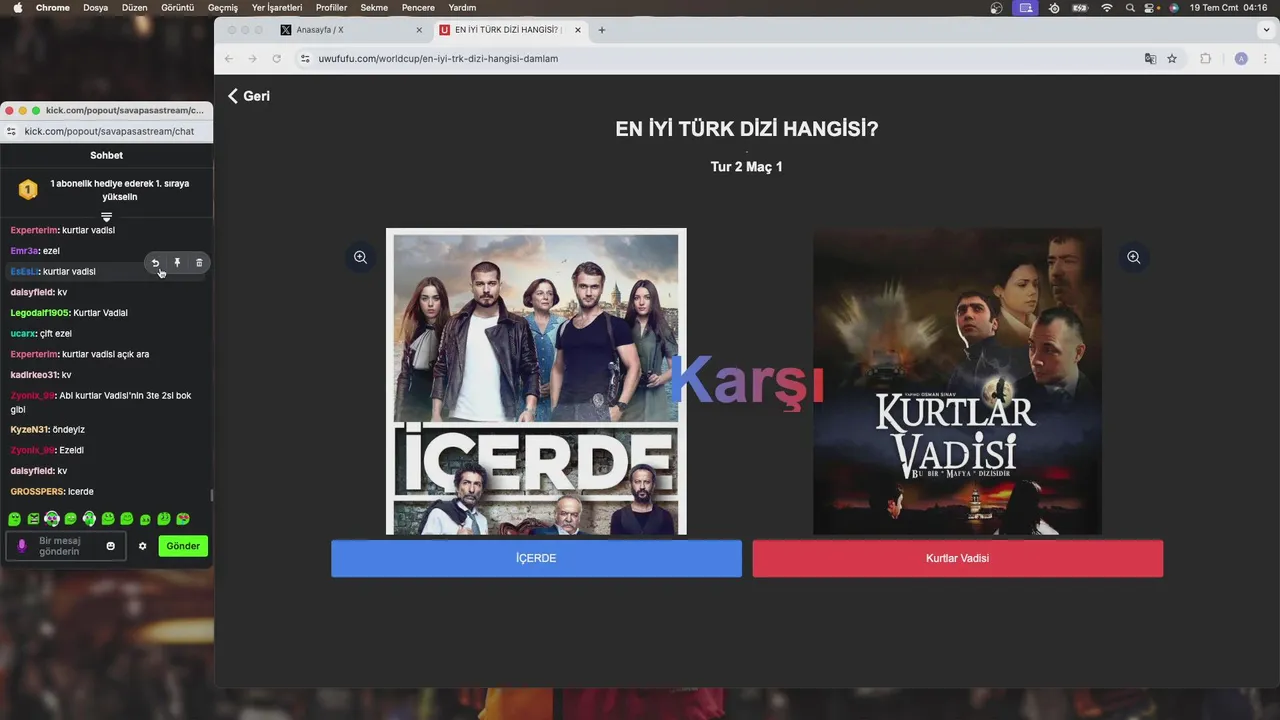Open the Siri menu bar icon

click(1174, 8)
